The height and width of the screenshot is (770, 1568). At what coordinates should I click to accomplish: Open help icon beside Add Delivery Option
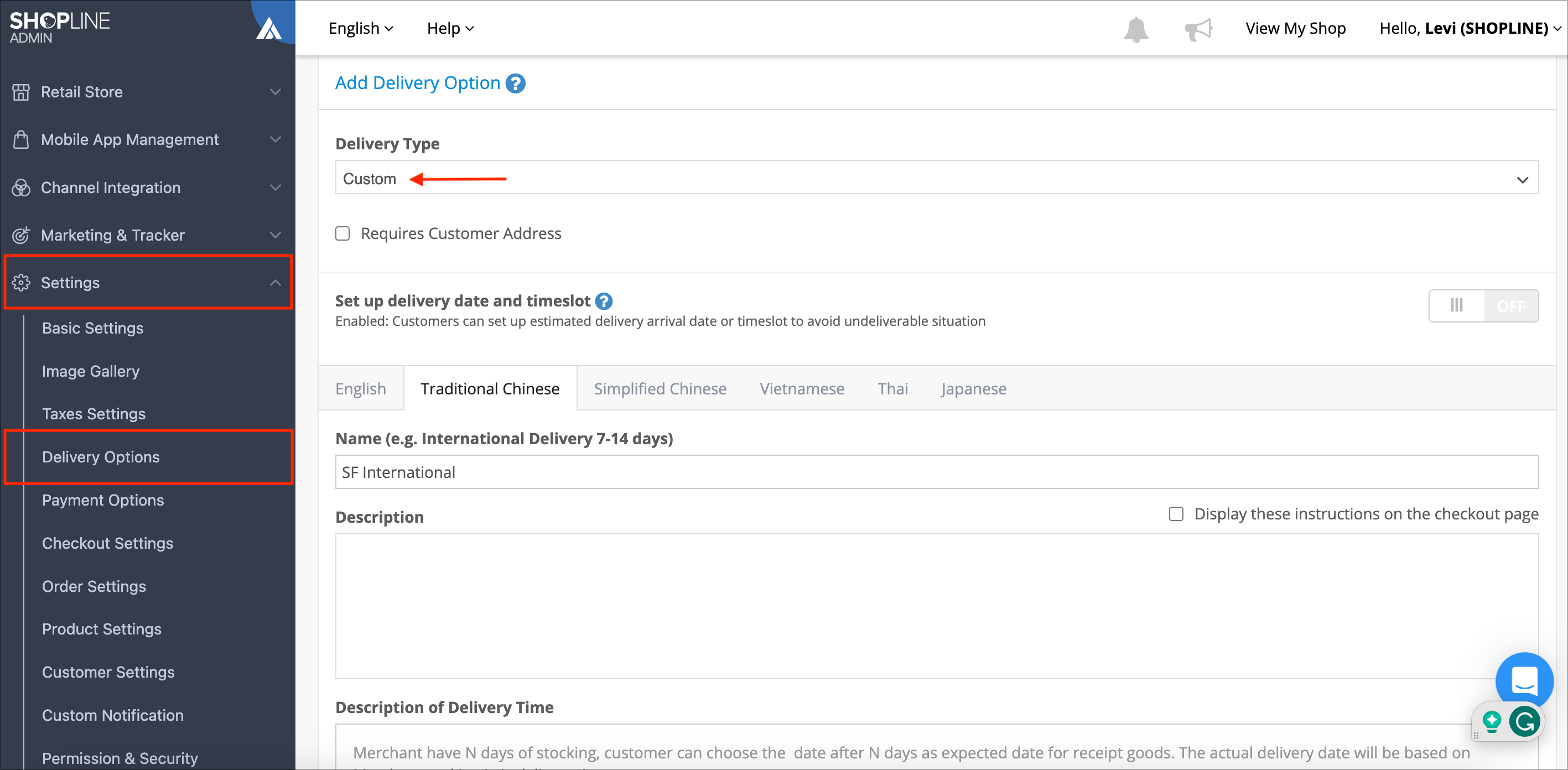pos(516,84)
